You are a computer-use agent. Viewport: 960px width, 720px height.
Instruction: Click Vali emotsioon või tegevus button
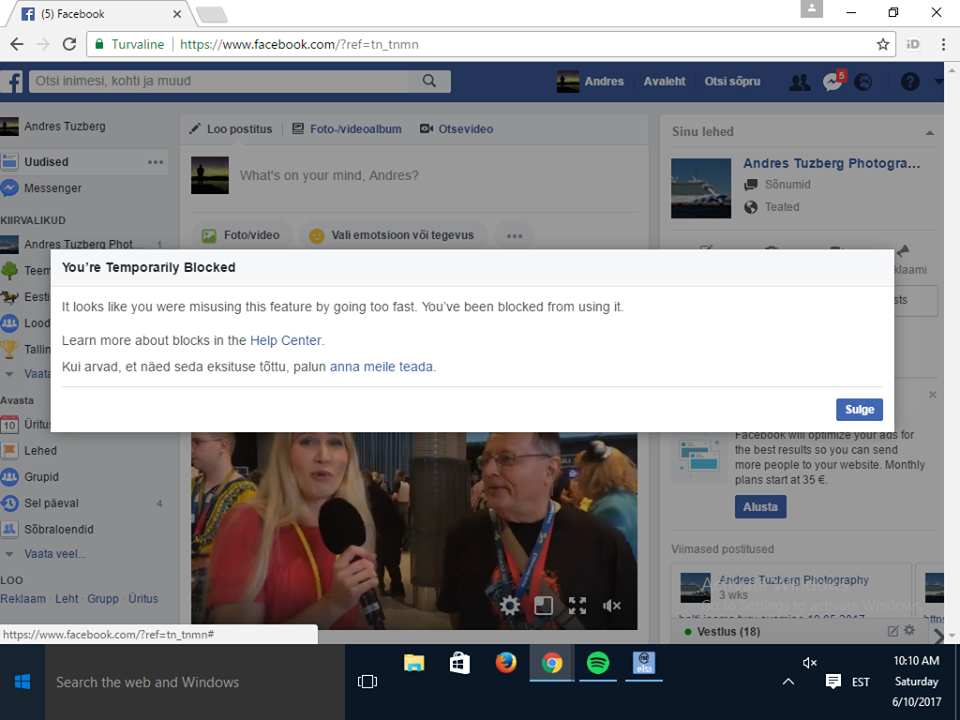click(x=392, y=236)
